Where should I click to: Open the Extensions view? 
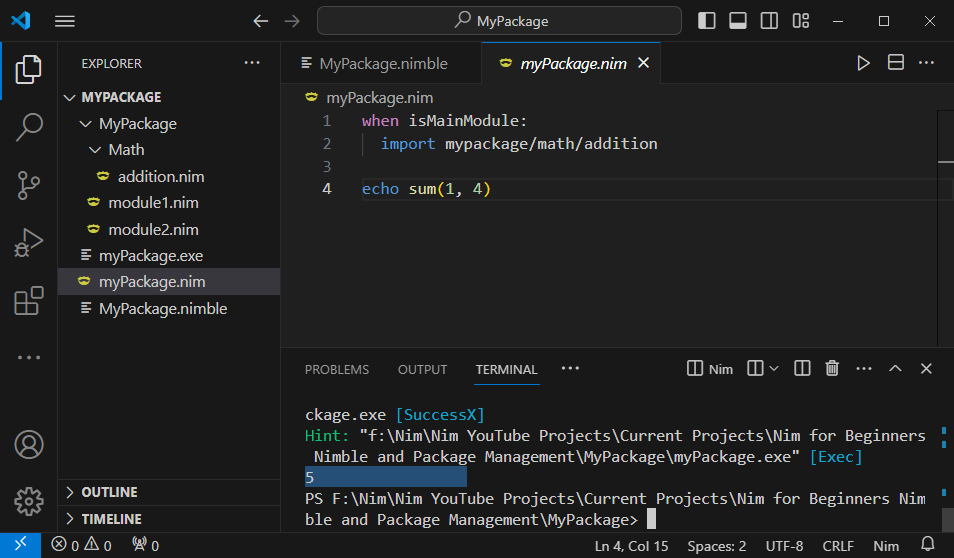(29, 301)
